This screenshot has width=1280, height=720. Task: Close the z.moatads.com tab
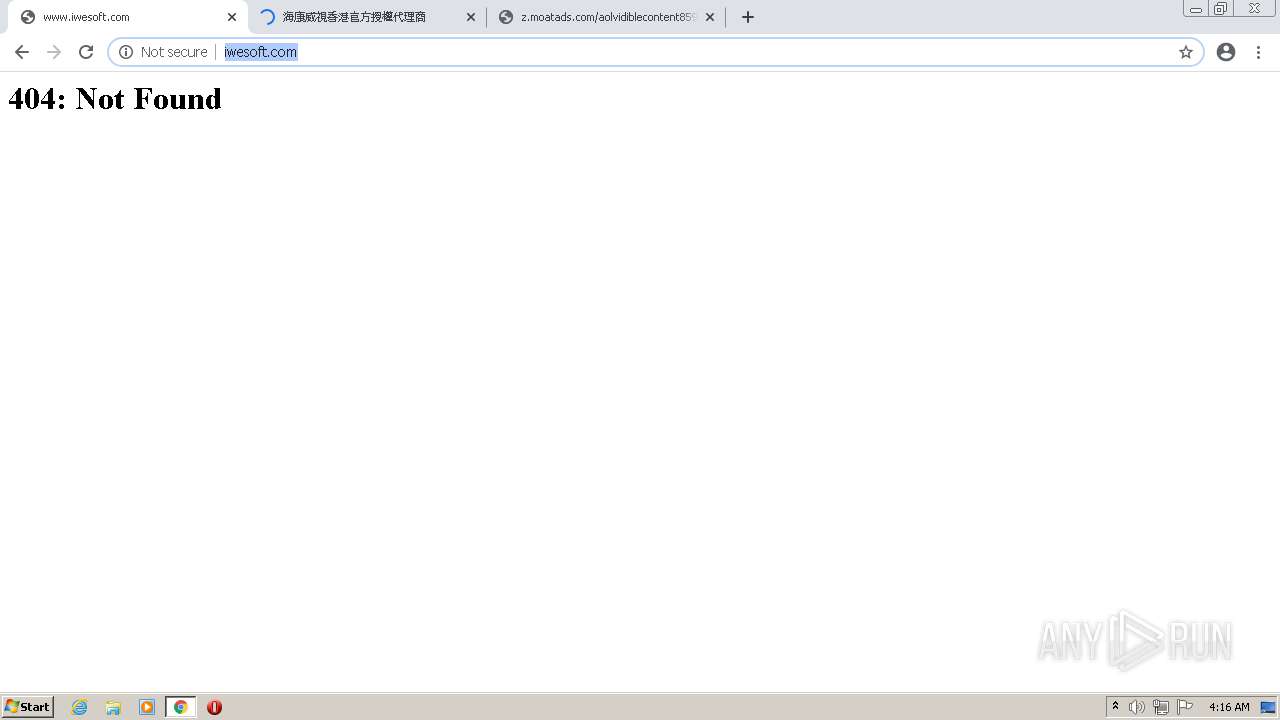coord(710,17)
